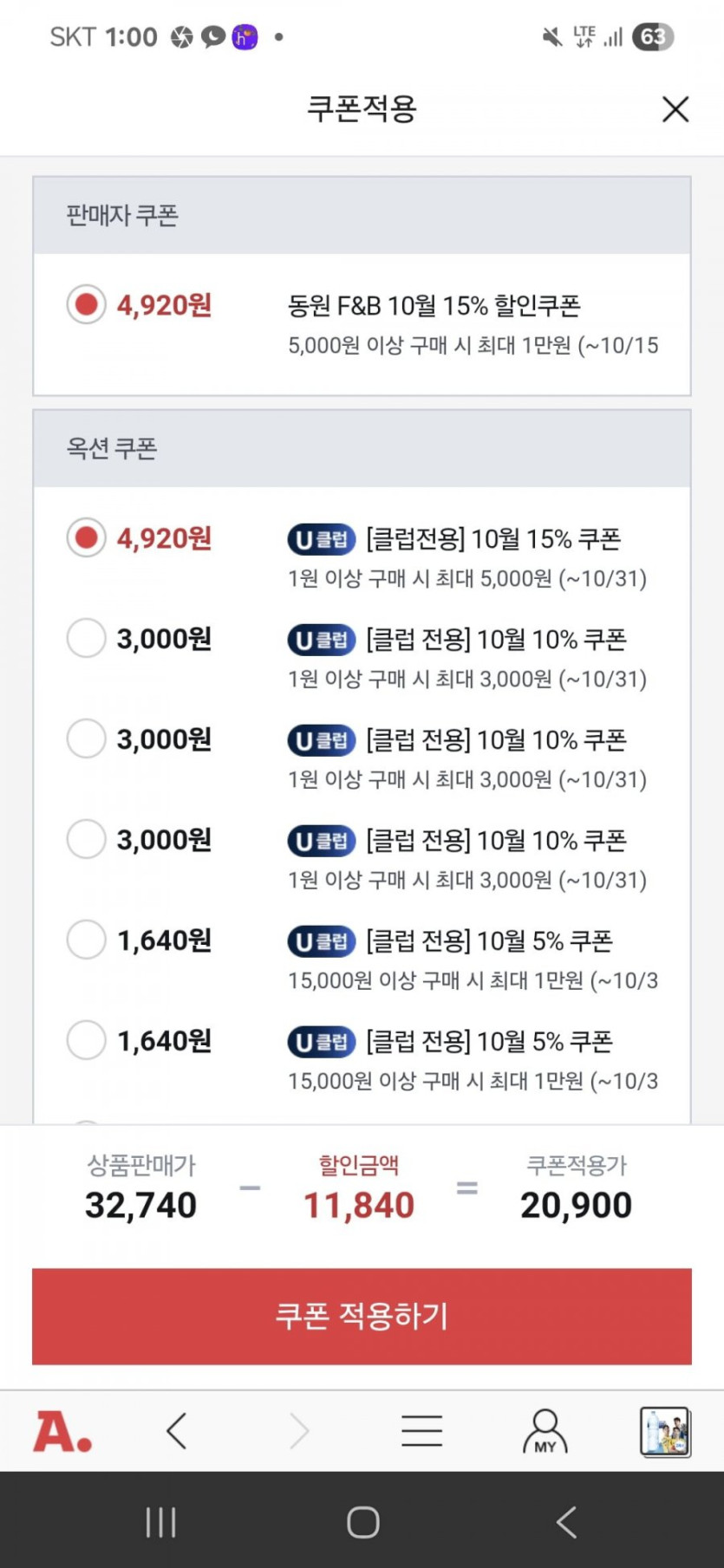Tap the browser forward arrow

click(x=299, y=1431)
